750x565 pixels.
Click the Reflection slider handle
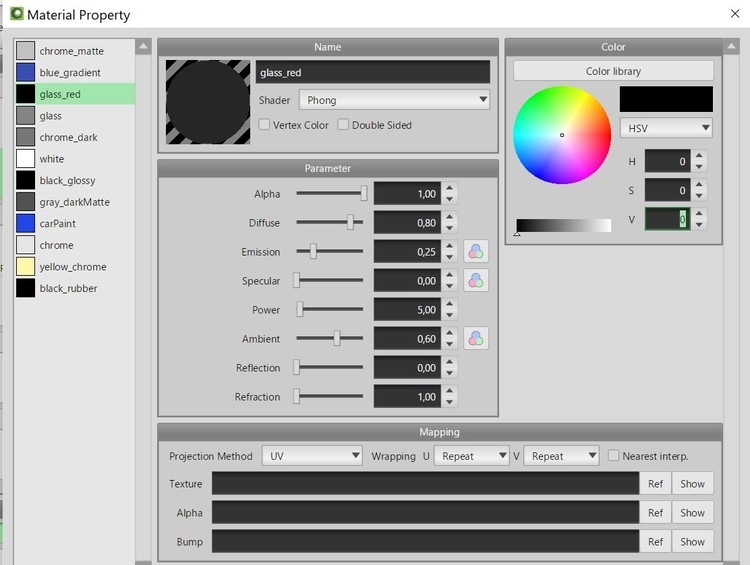point(297,367)
